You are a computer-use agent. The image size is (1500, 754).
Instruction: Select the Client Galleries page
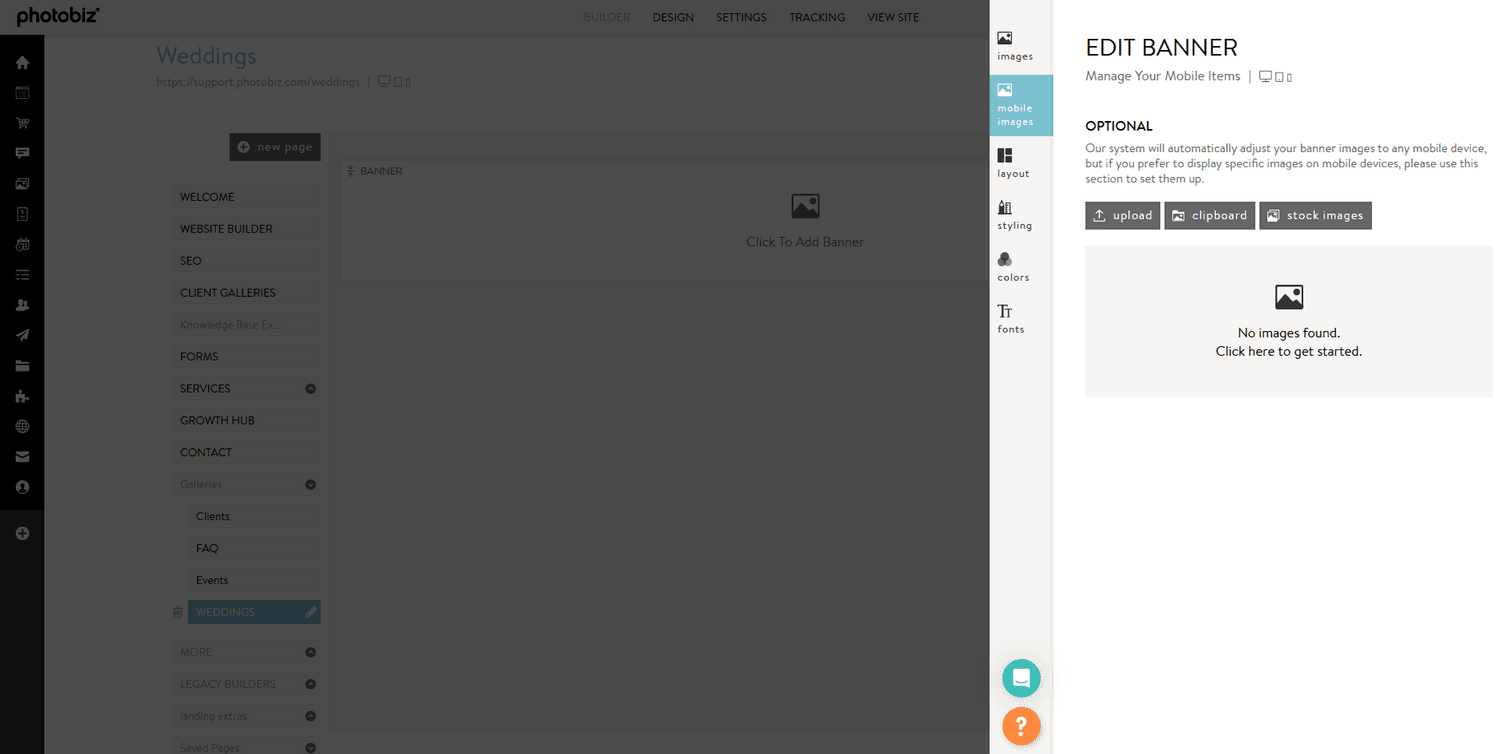[228, 293]
